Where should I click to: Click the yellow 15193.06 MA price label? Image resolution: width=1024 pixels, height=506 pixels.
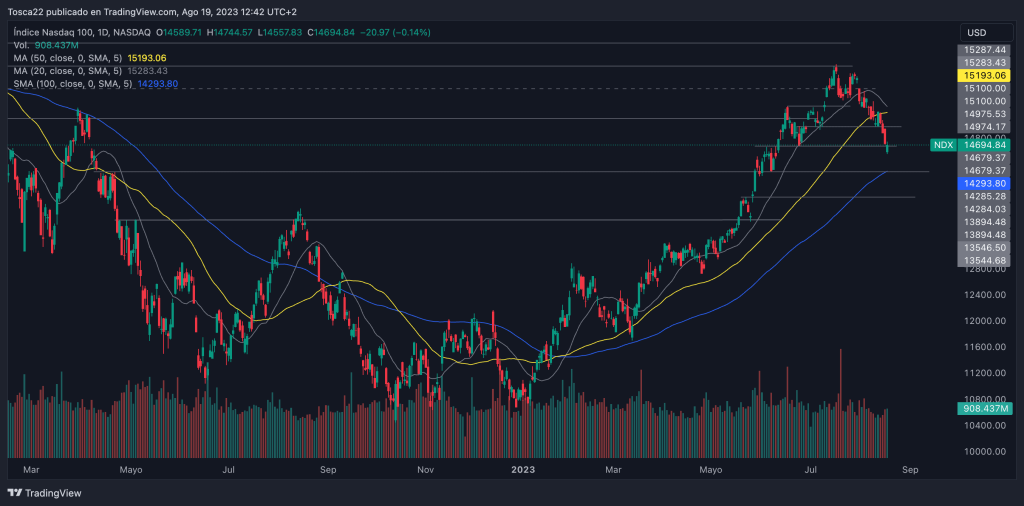pyautogui.click(x=985, y=76)
